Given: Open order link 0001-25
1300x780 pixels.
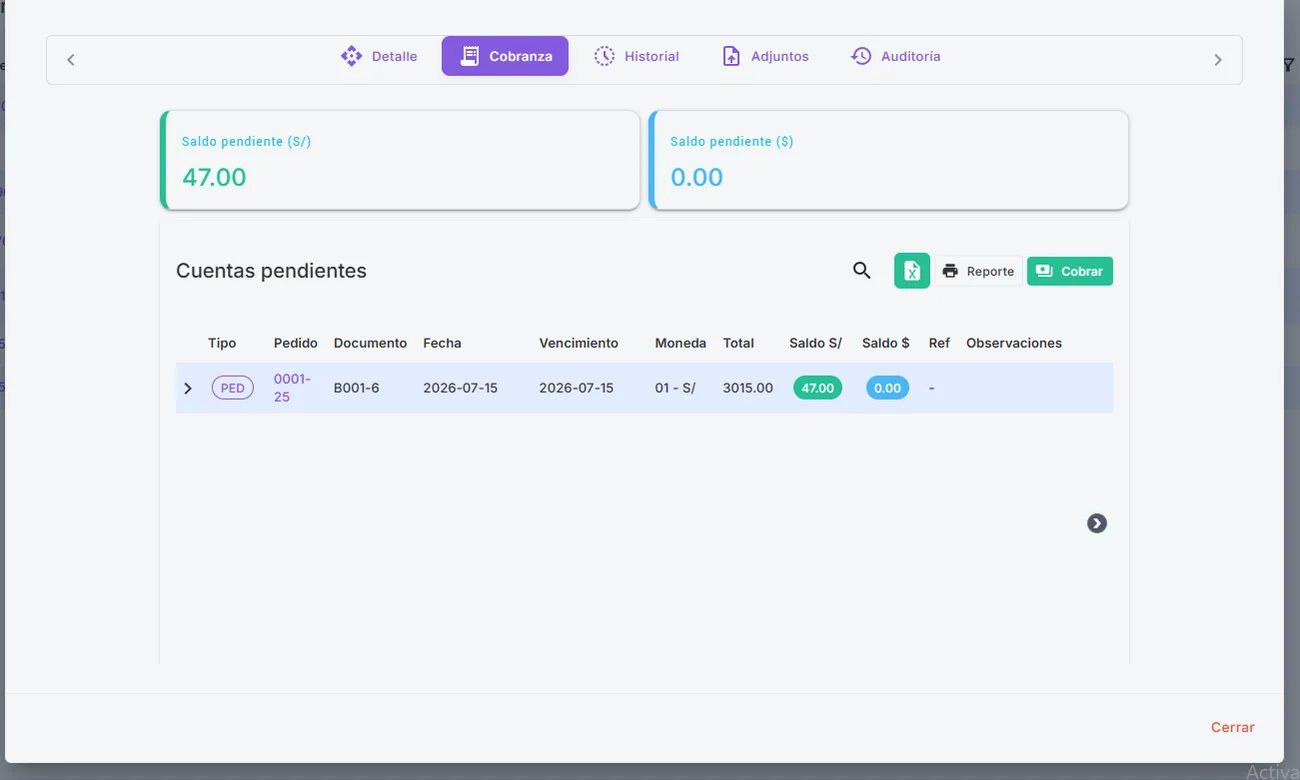Looking at the screenshot, I should click(x=293, y=388).
